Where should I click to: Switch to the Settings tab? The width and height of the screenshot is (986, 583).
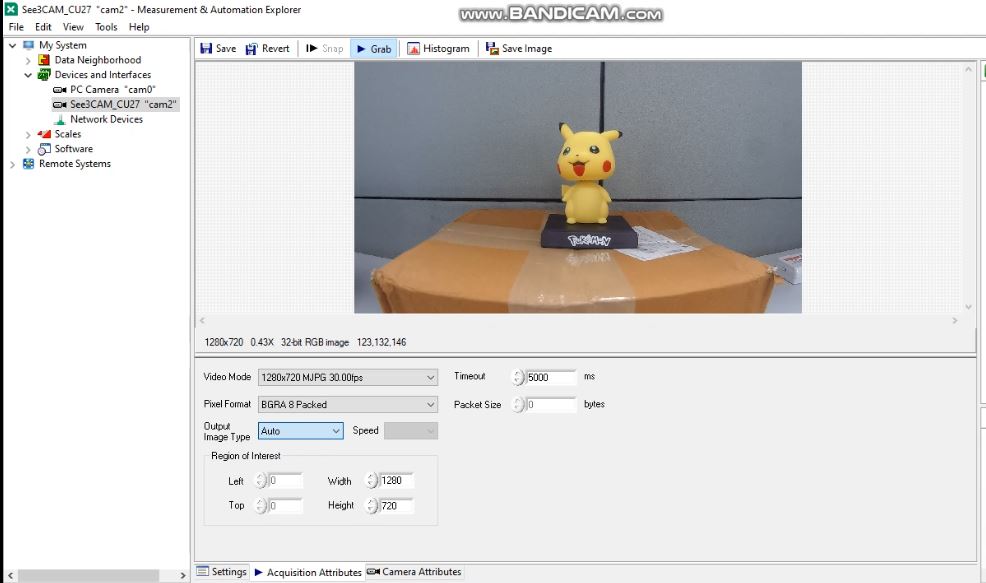tap(221, 572)
